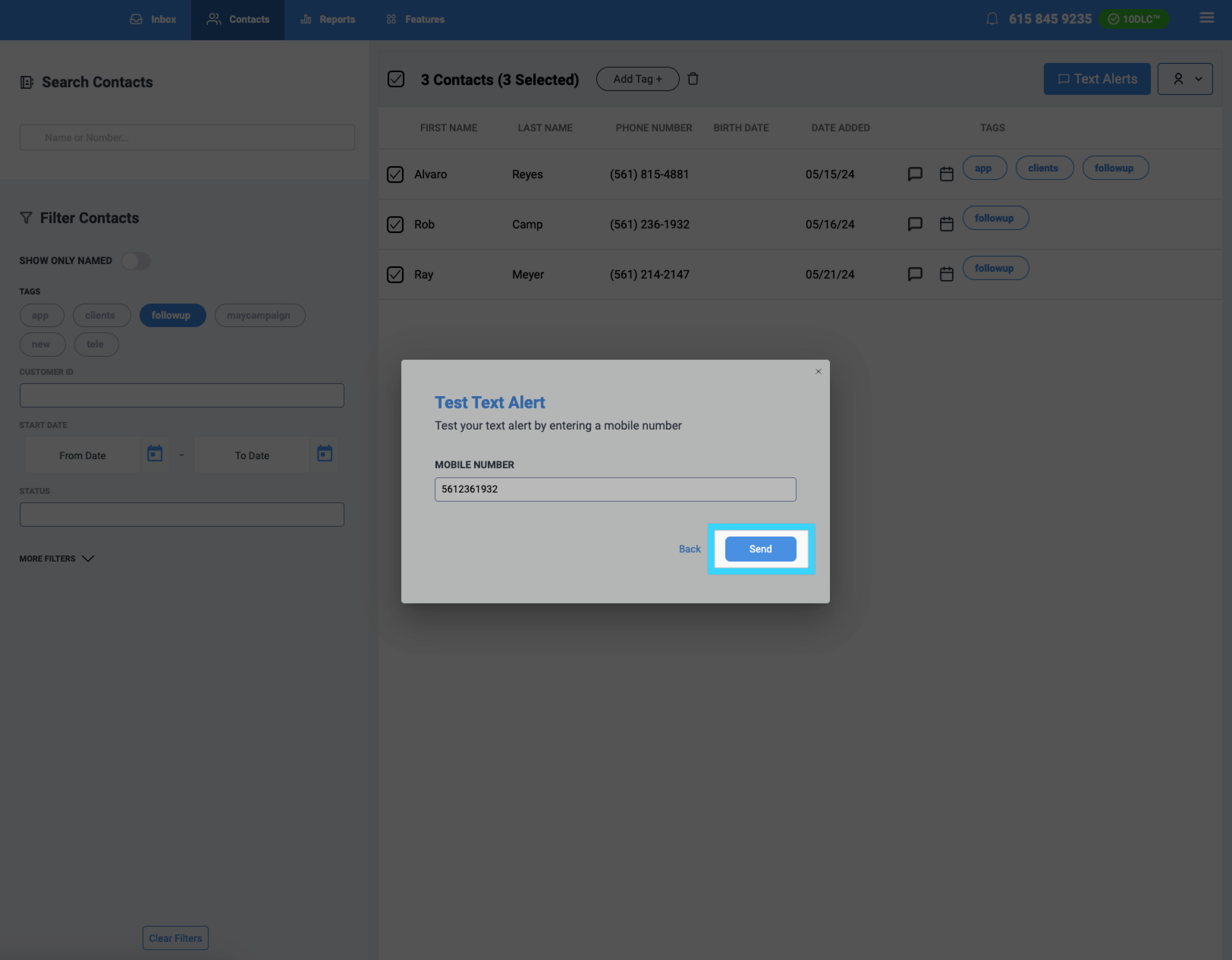Open calendar icon for Rob Camp

pos(946,224)
